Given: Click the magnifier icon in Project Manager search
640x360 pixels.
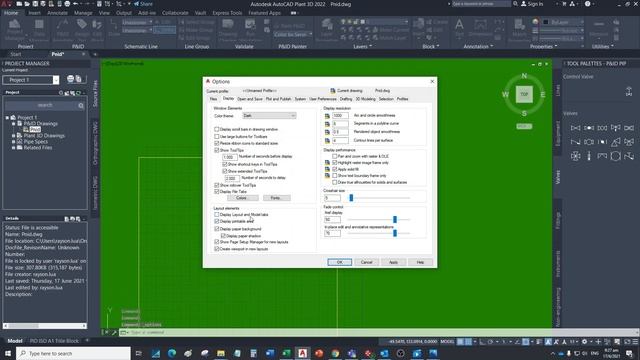Looking at the screenshot, I should 81,106.
